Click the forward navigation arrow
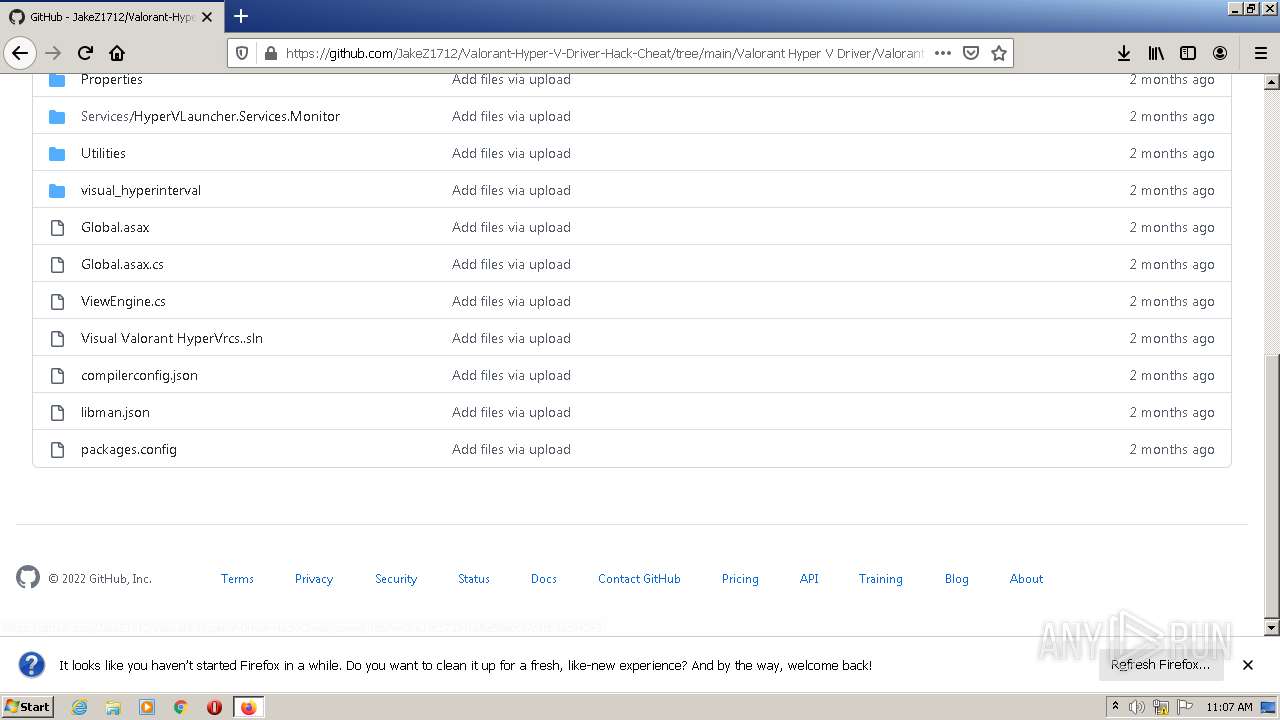Image resolution: width=1280 pixels, height=720 pixels. [x=53, y=53]
